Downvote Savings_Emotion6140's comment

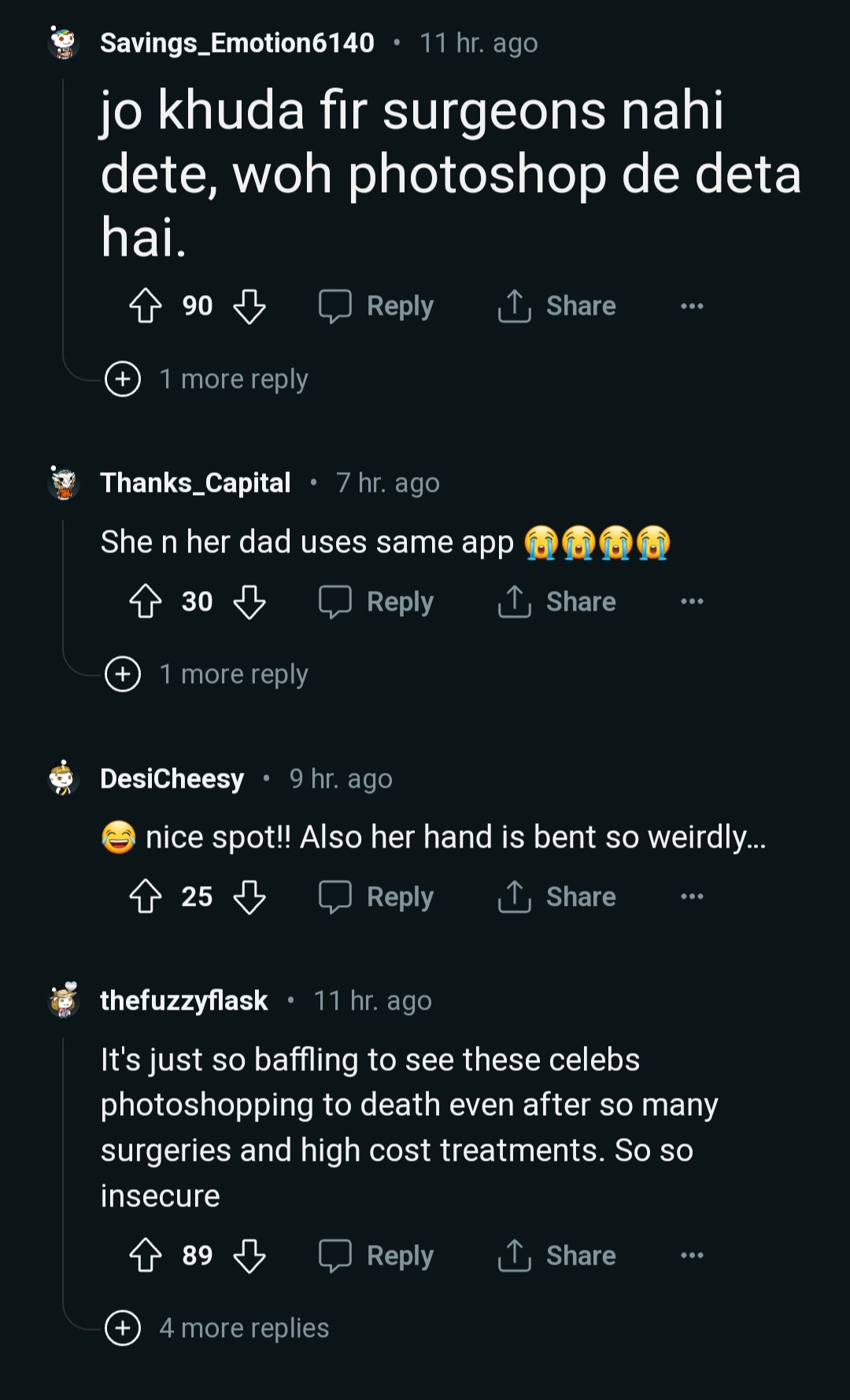249,306
